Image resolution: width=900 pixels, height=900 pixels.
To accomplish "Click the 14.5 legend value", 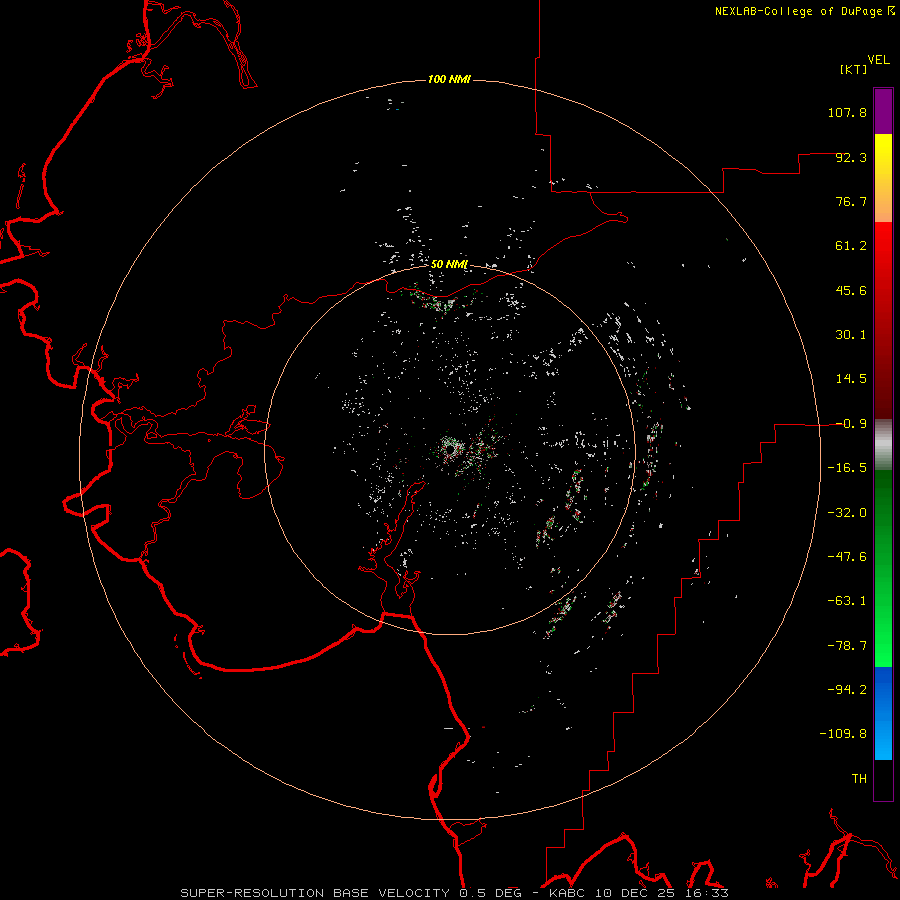I will coord(851,379).
